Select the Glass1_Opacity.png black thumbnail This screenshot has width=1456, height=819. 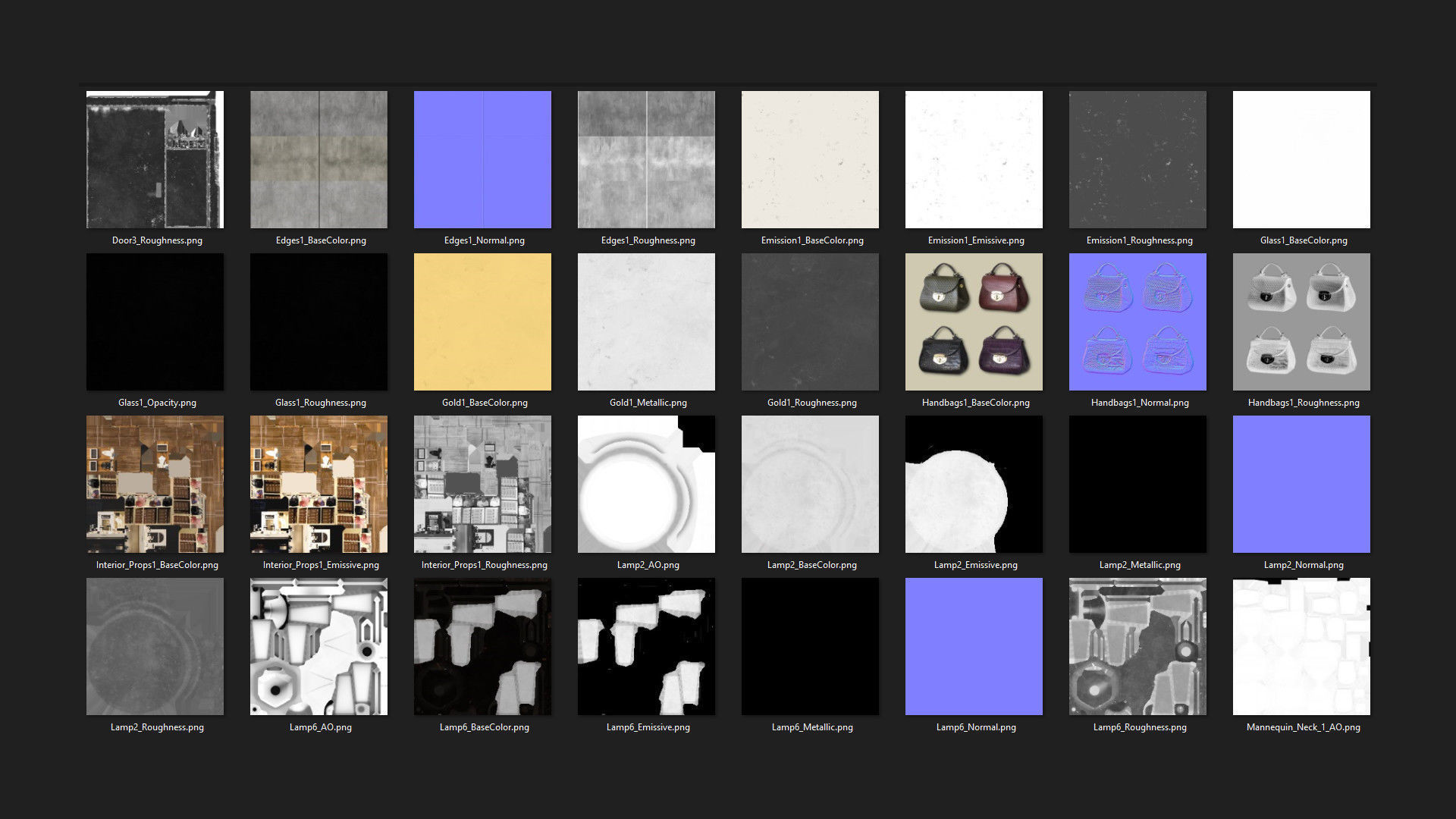(x=155, y=322)
